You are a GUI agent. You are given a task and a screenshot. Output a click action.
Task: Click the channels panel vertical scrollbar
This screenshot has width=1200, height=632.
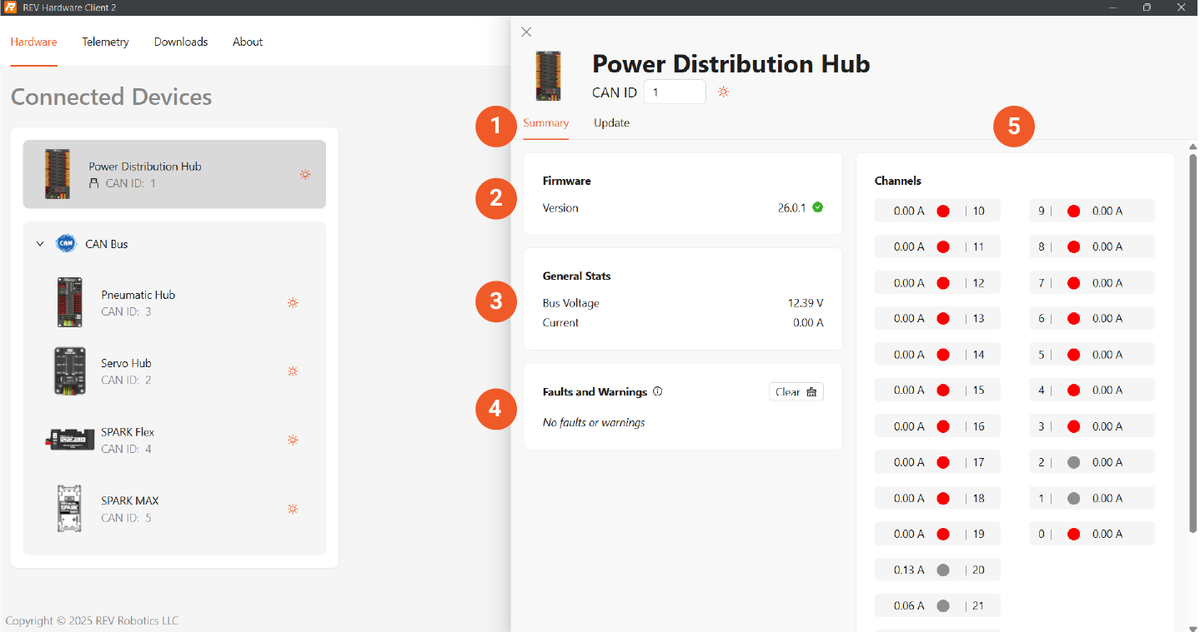[1192, 340]
